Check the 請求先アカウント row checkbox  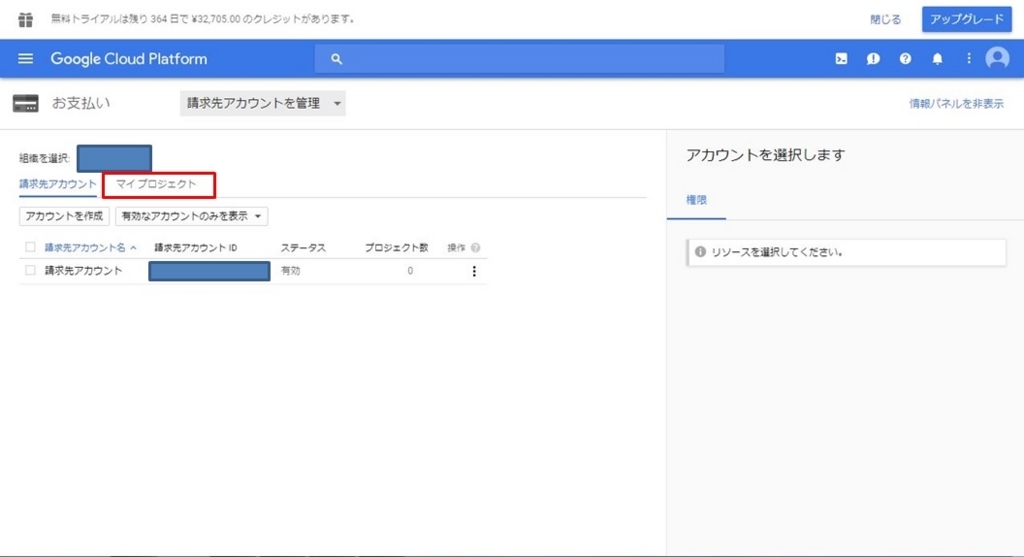point(30,270)
